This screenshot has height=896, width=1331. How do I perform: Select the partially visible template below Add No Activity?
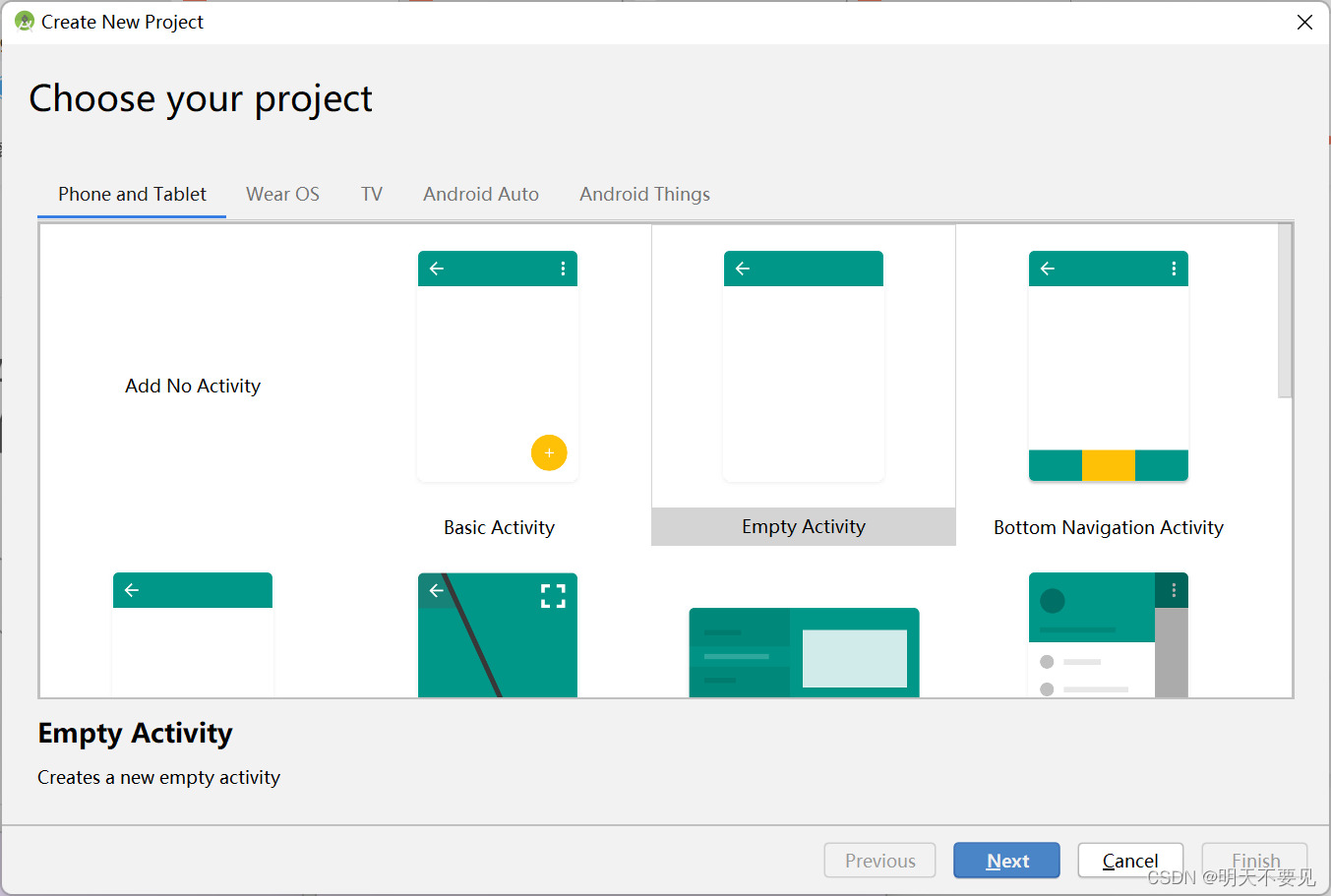point(193,635)
